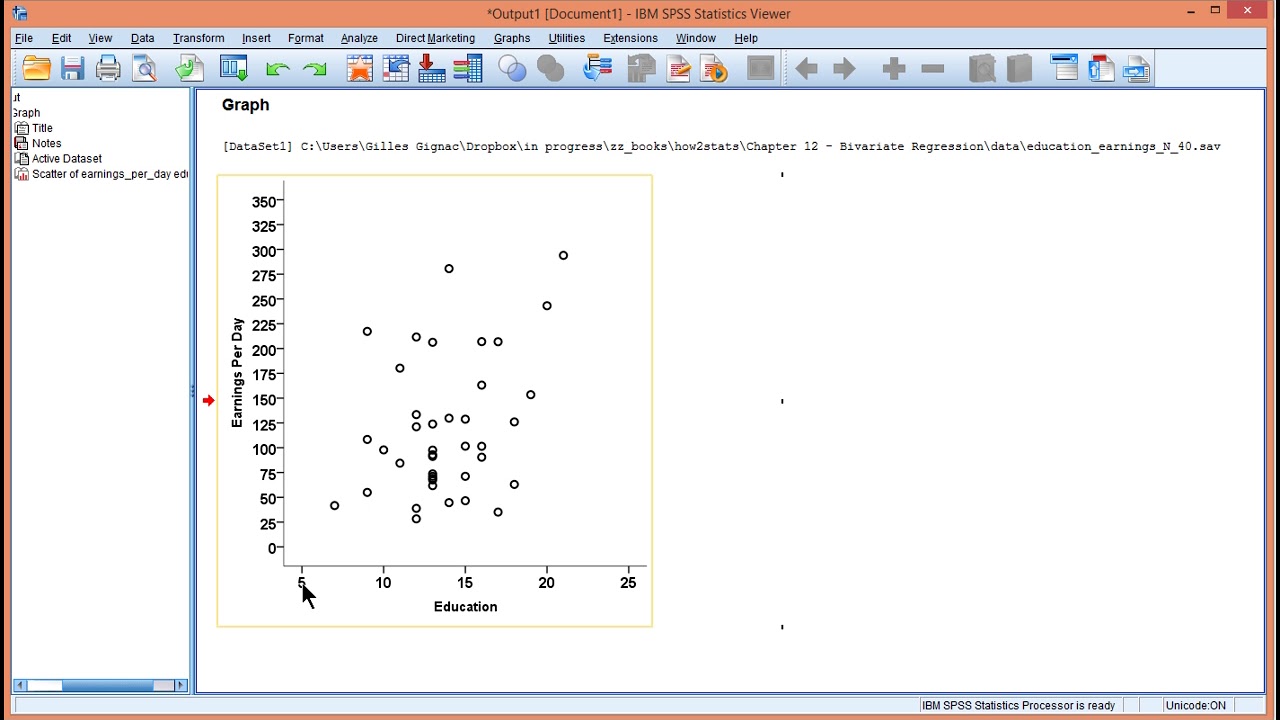Click the Insert Heading toolbar icon
This screenshot has width=1280, height=720.
click(1065, 68)
